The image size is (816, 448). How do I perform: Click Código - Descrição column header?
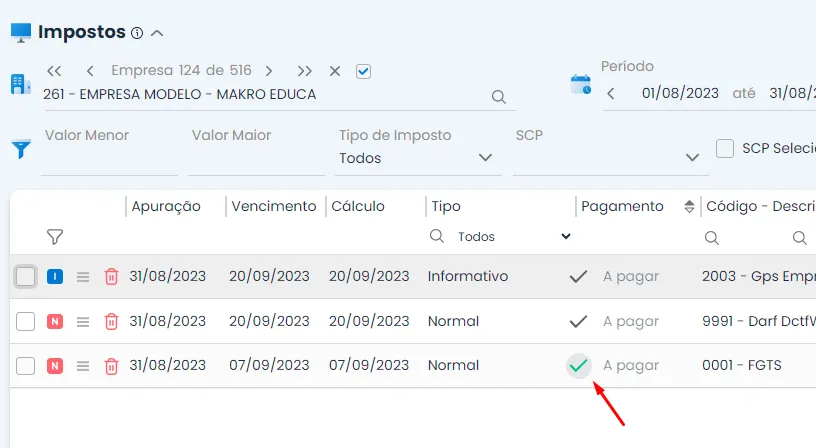[760, 207]
